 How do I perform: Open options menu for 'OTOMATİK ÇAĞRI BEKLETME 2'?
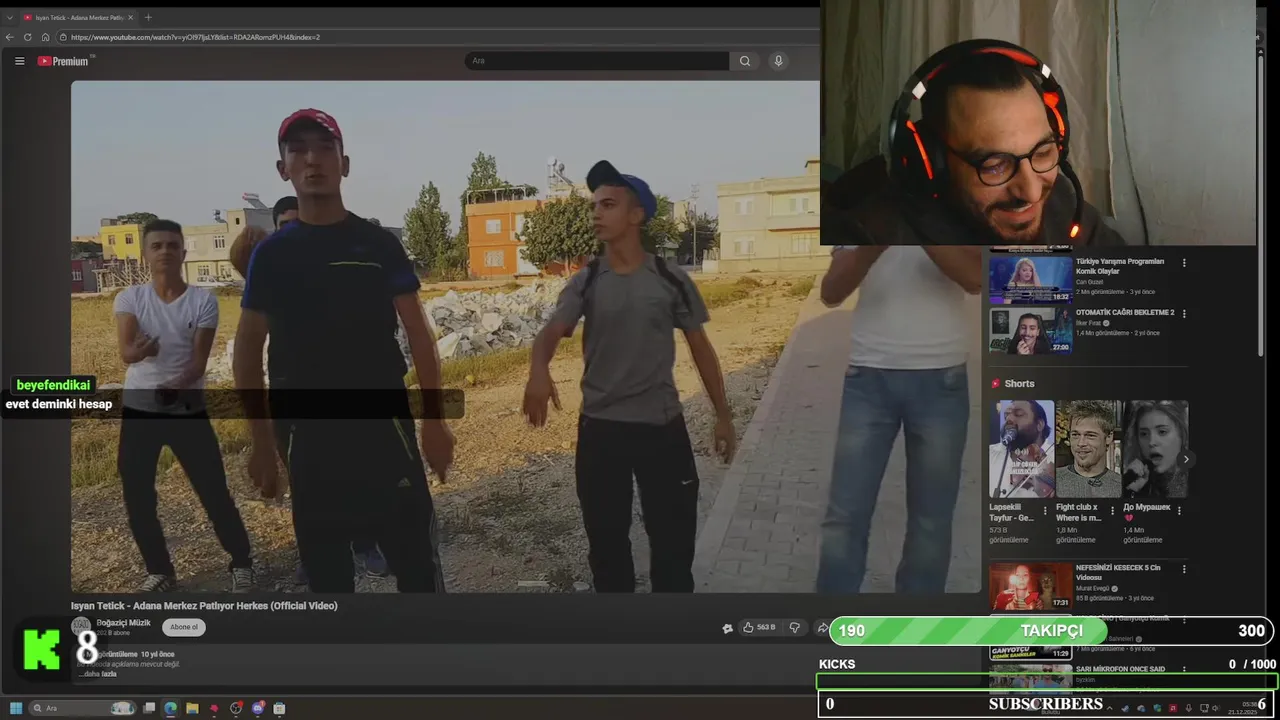click(1184, 313)
